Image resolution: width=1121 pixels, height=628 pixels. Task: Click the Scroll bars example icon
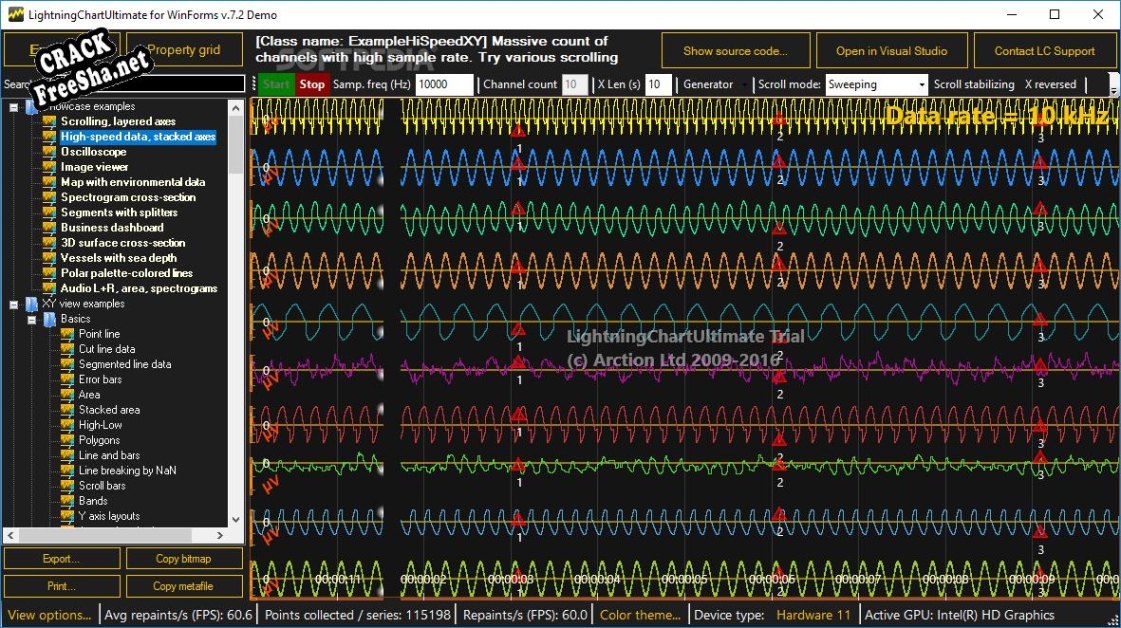68,486
